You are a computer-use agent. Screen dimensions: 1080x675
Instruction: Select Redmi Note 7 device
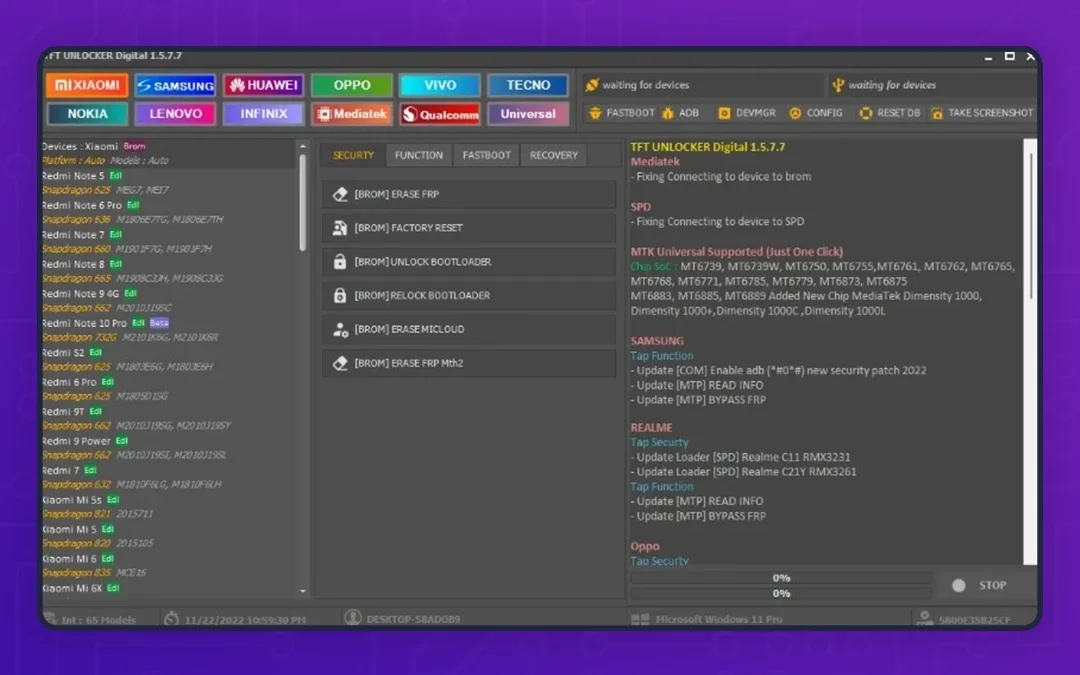(169, 242)
